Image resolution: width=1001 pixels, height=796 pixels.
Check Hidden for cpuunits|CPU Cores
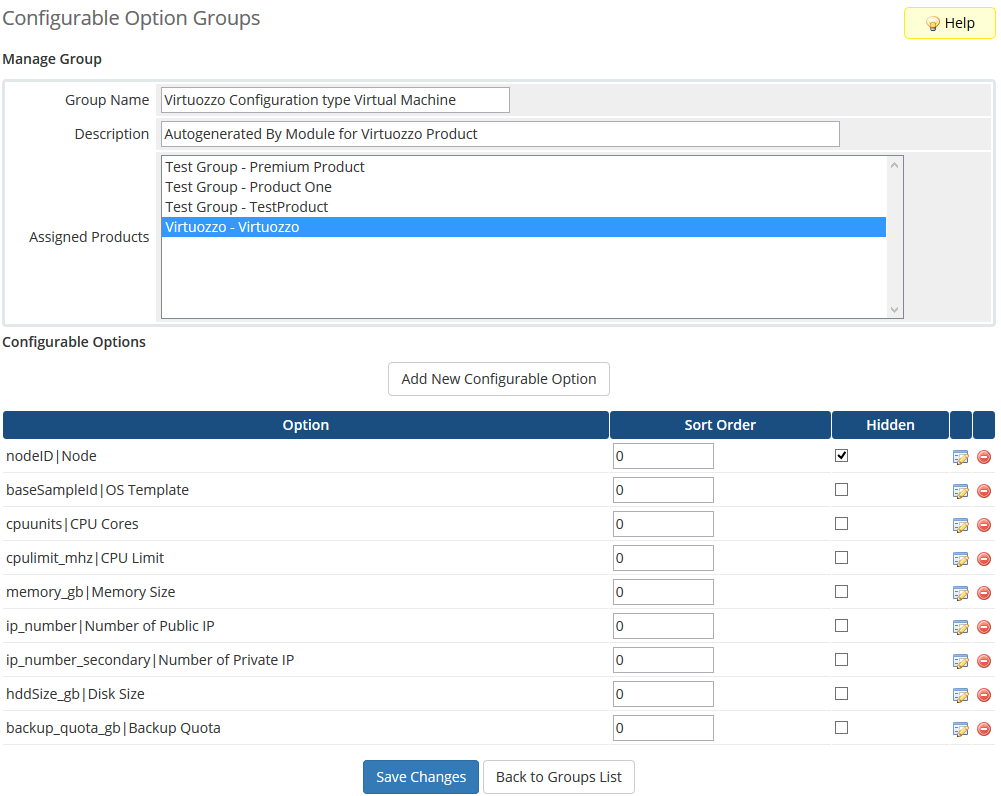841,523
